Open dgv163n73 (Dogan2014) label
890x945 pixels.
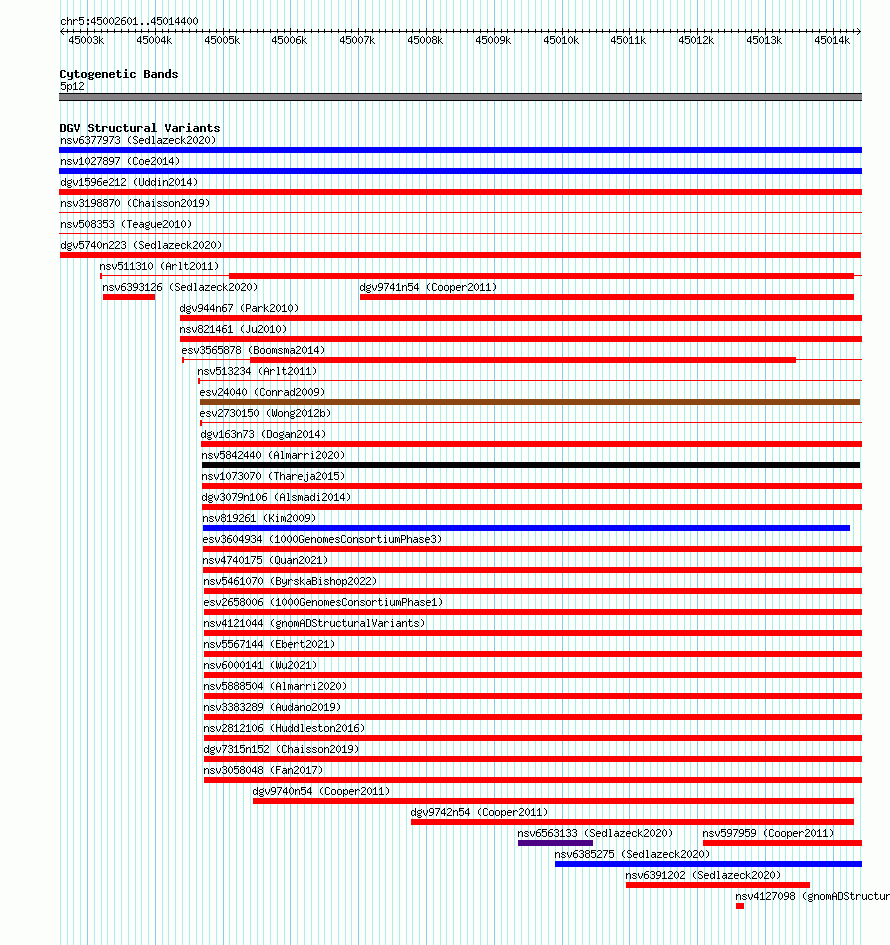point(263,435)
